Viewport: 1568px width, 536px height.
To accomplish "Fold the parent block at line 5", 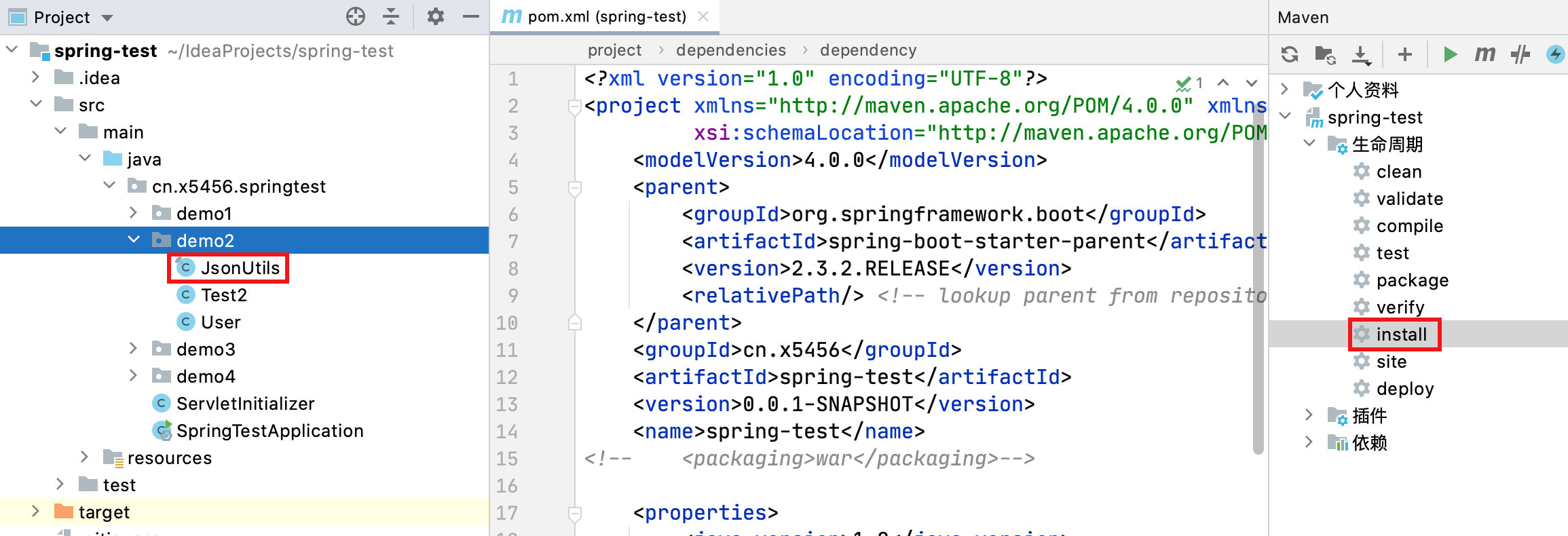I will click(574, 188).
